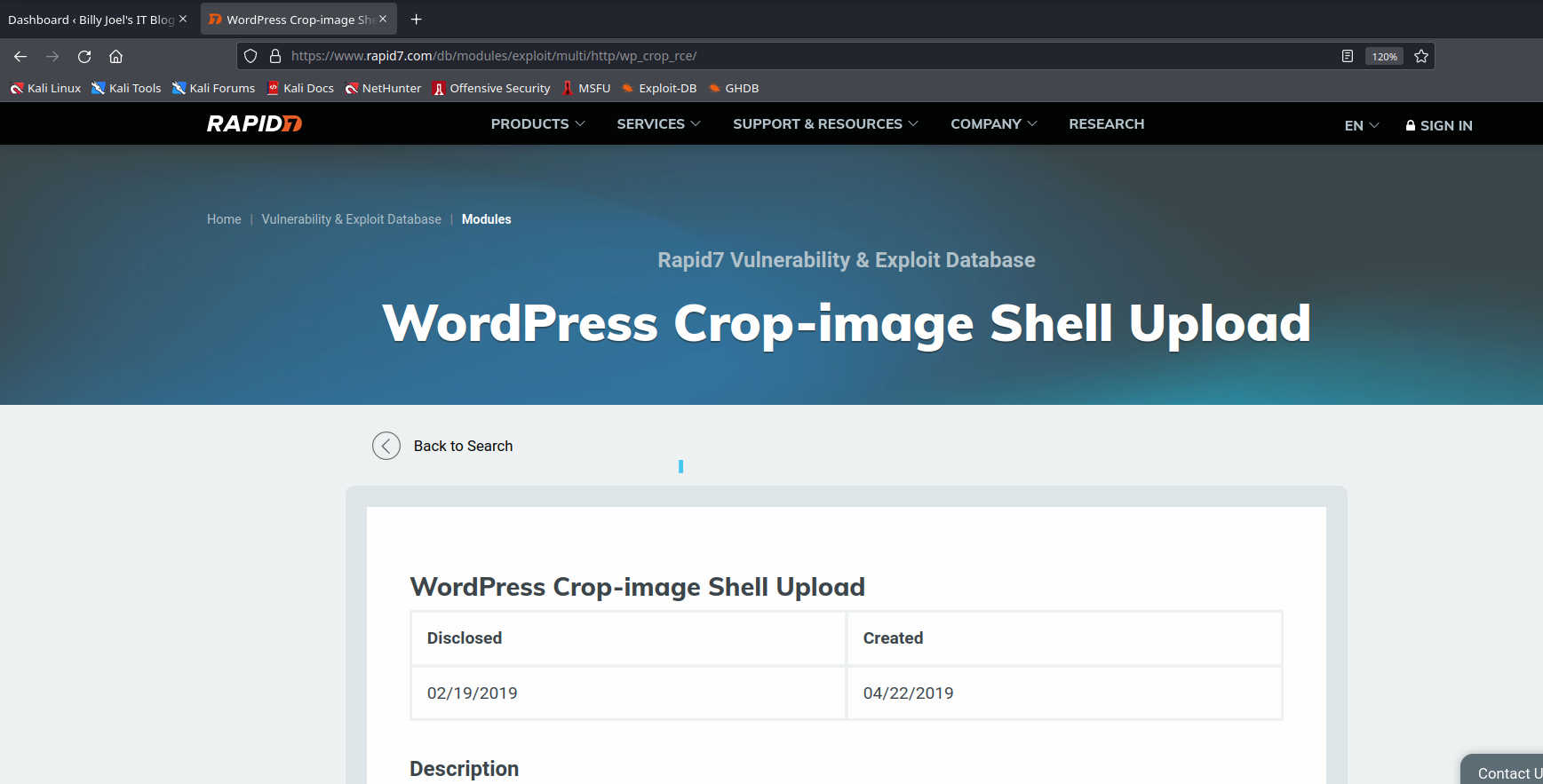
Task: Follow the Vulnerability & Exploit Database breadcrumb
Action: pos(351,219)
